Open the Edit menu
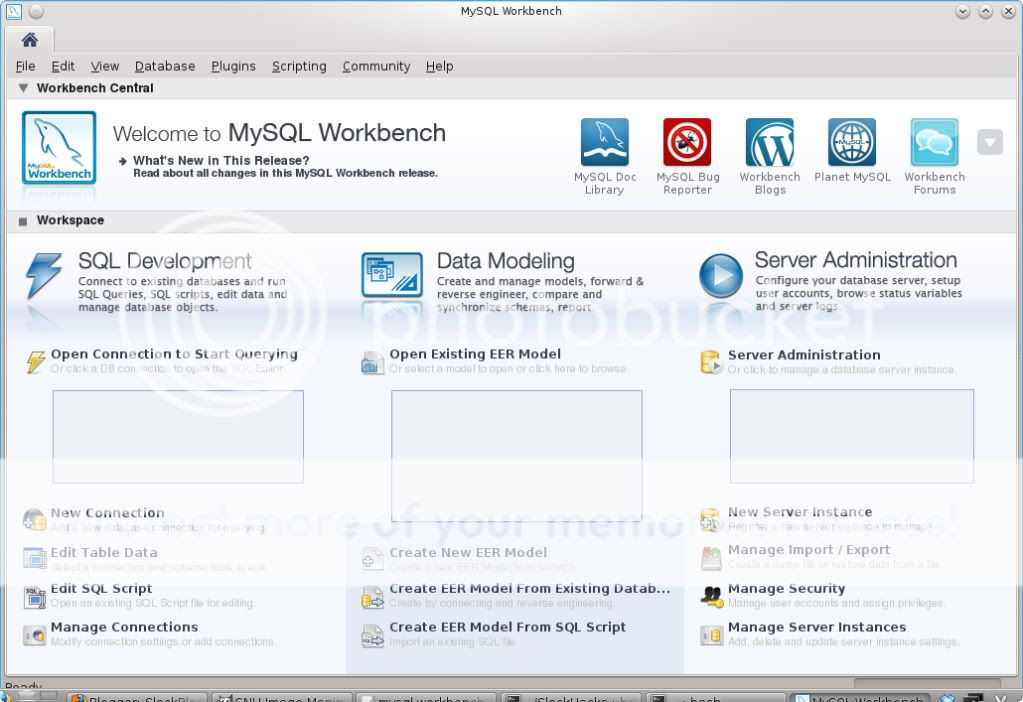The image size is (1023, 702). [63, 66]
